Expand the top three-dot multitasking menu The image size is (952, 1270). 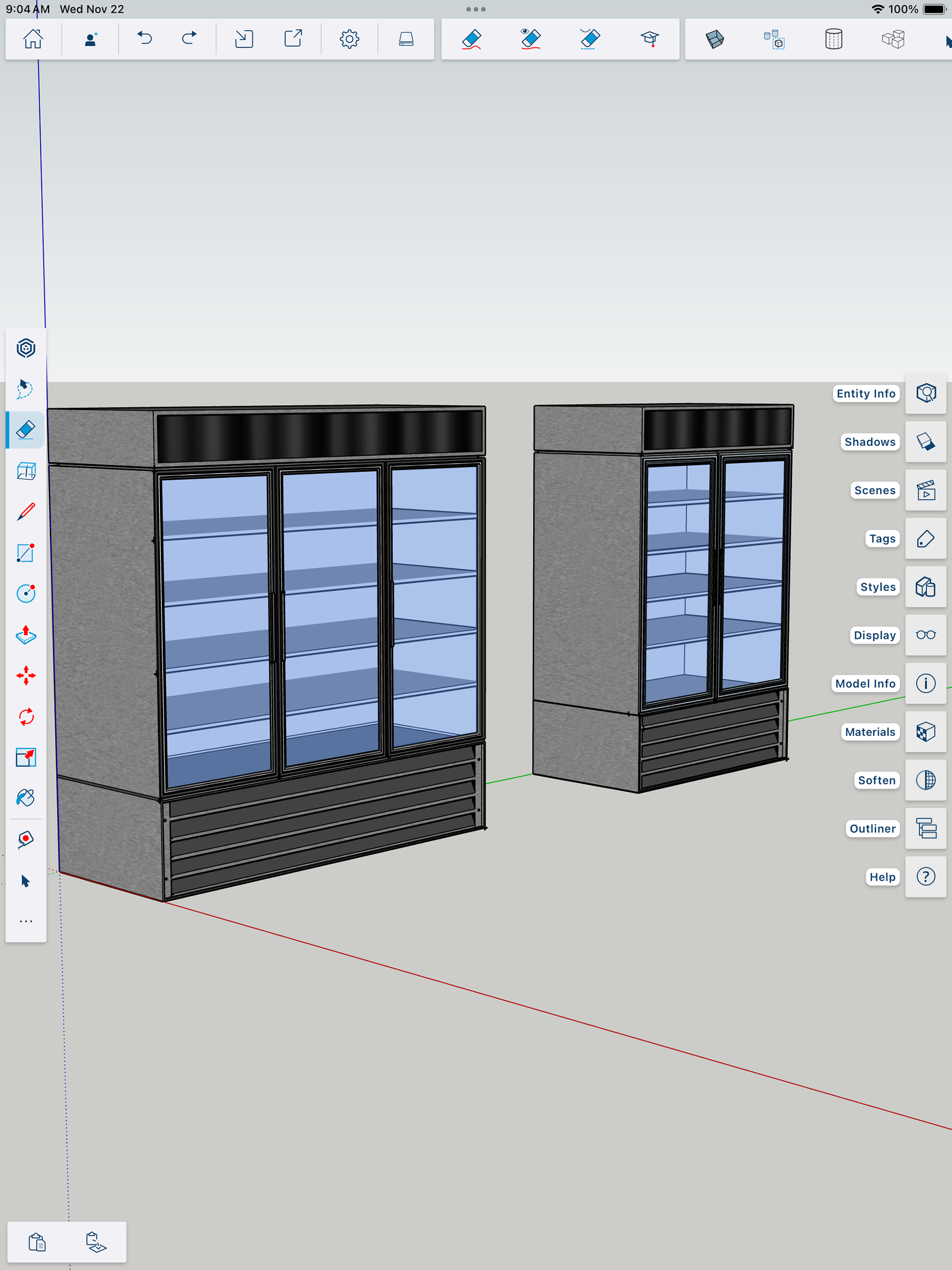(476, 9)
